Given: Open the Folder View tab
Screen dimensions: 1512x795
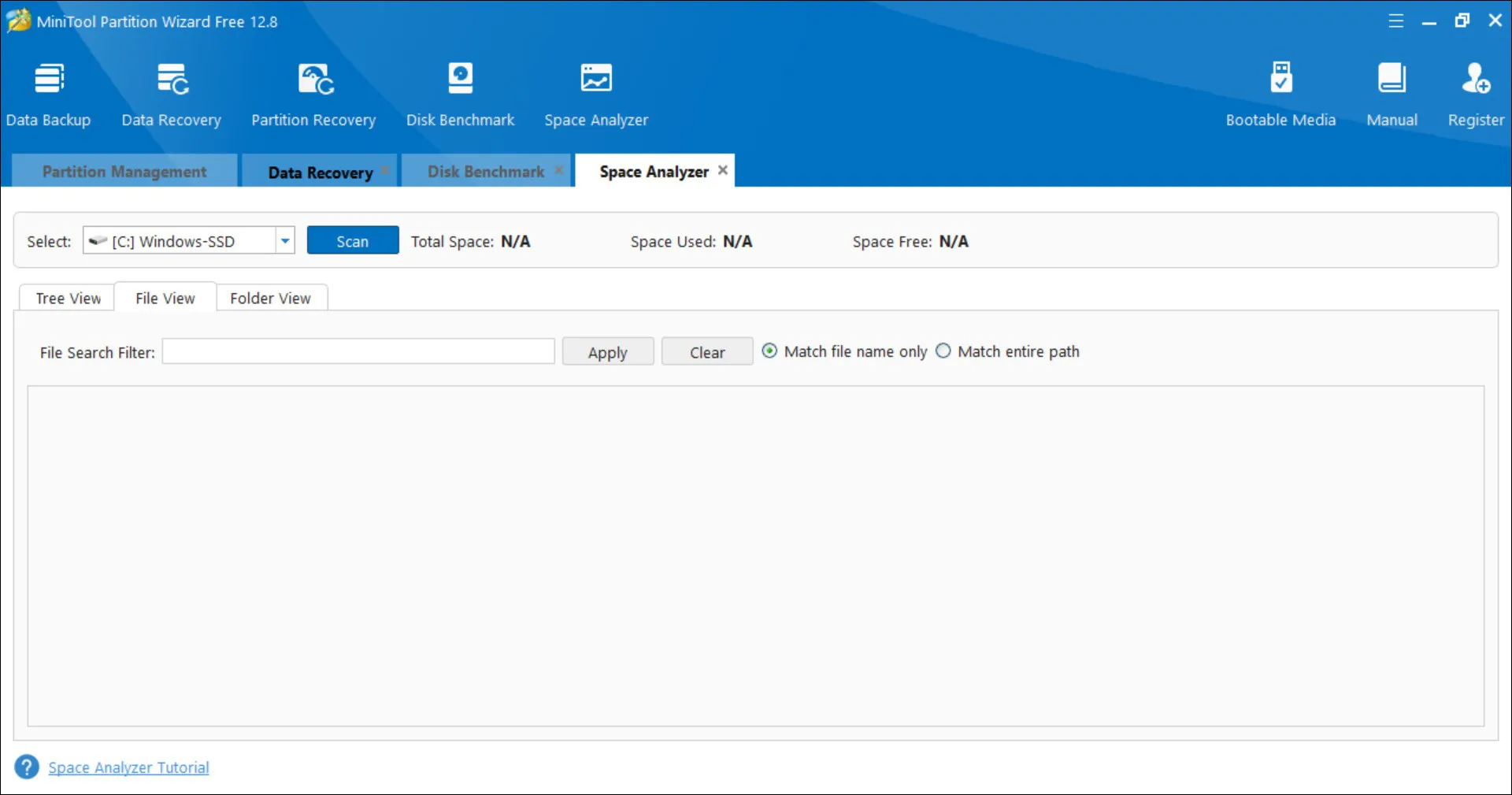Looking at the screenshot, I should (x=270, y=299).
